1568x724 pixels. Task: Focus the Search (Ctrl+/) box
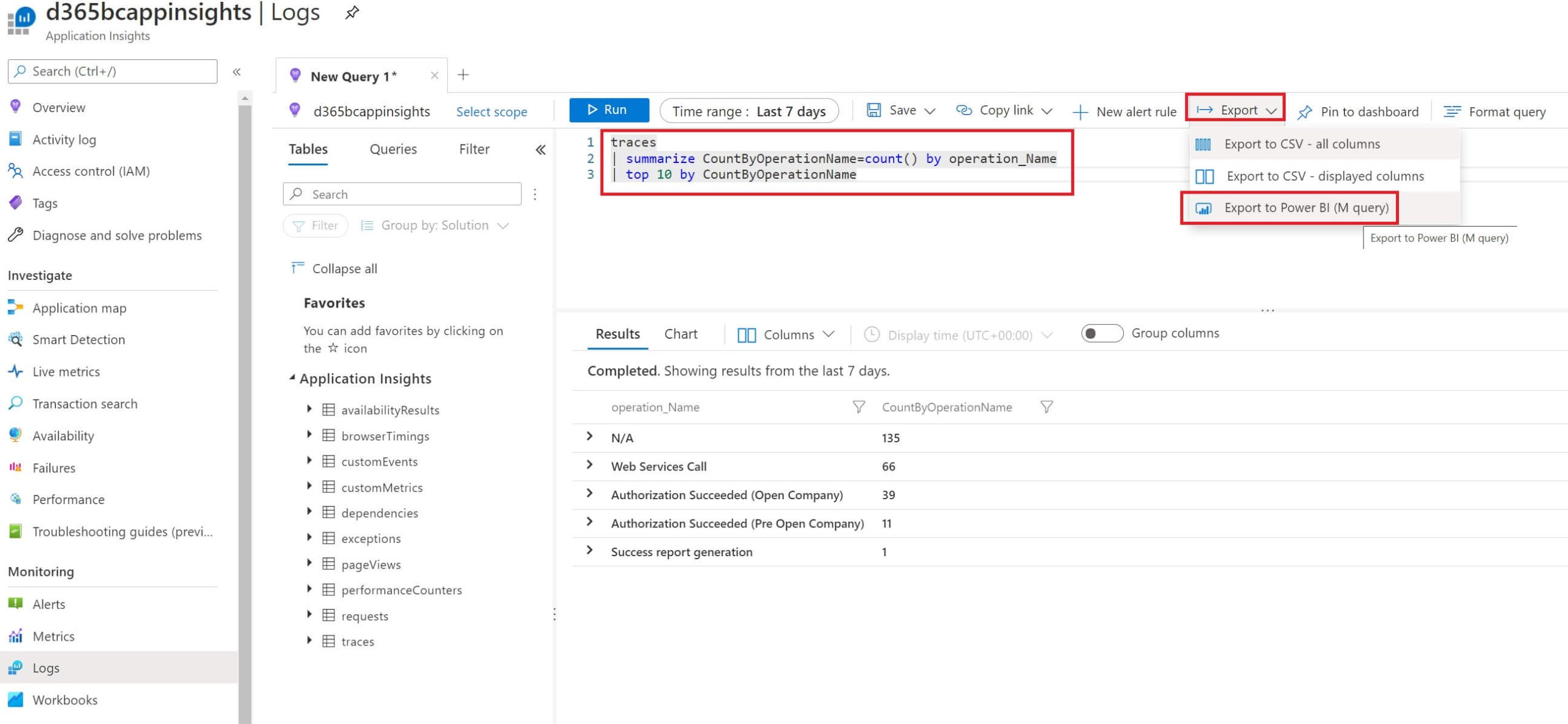(113, 72)
